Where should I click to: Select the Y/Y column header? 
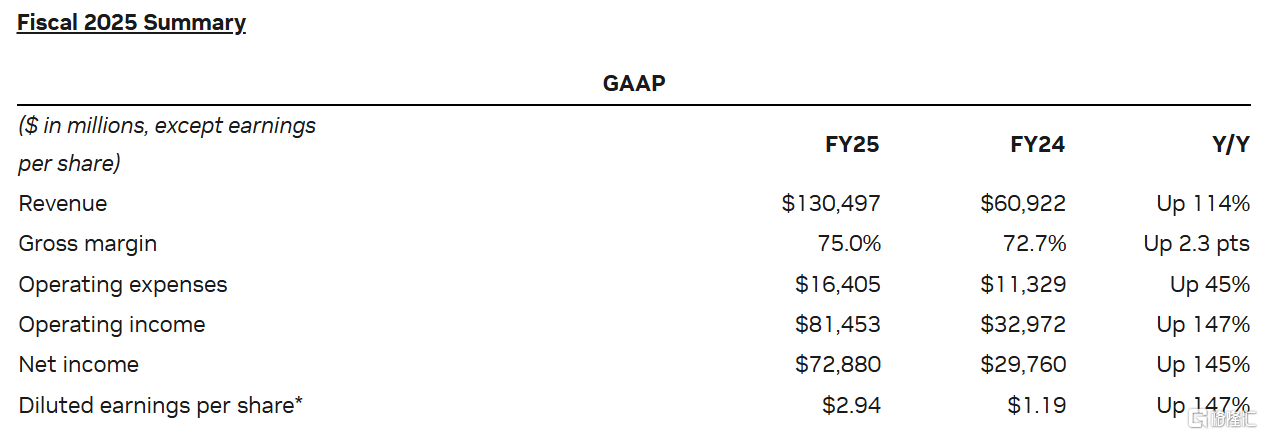[x=1230, y=144]
